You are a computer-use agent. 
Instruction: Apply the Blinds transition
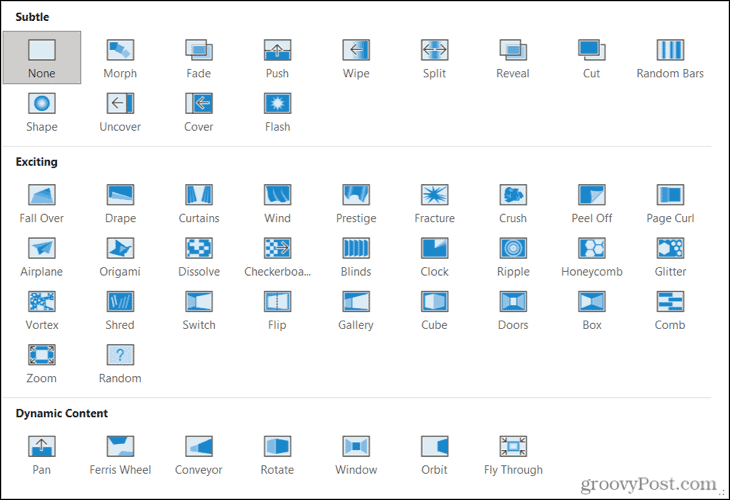[356, 257]
